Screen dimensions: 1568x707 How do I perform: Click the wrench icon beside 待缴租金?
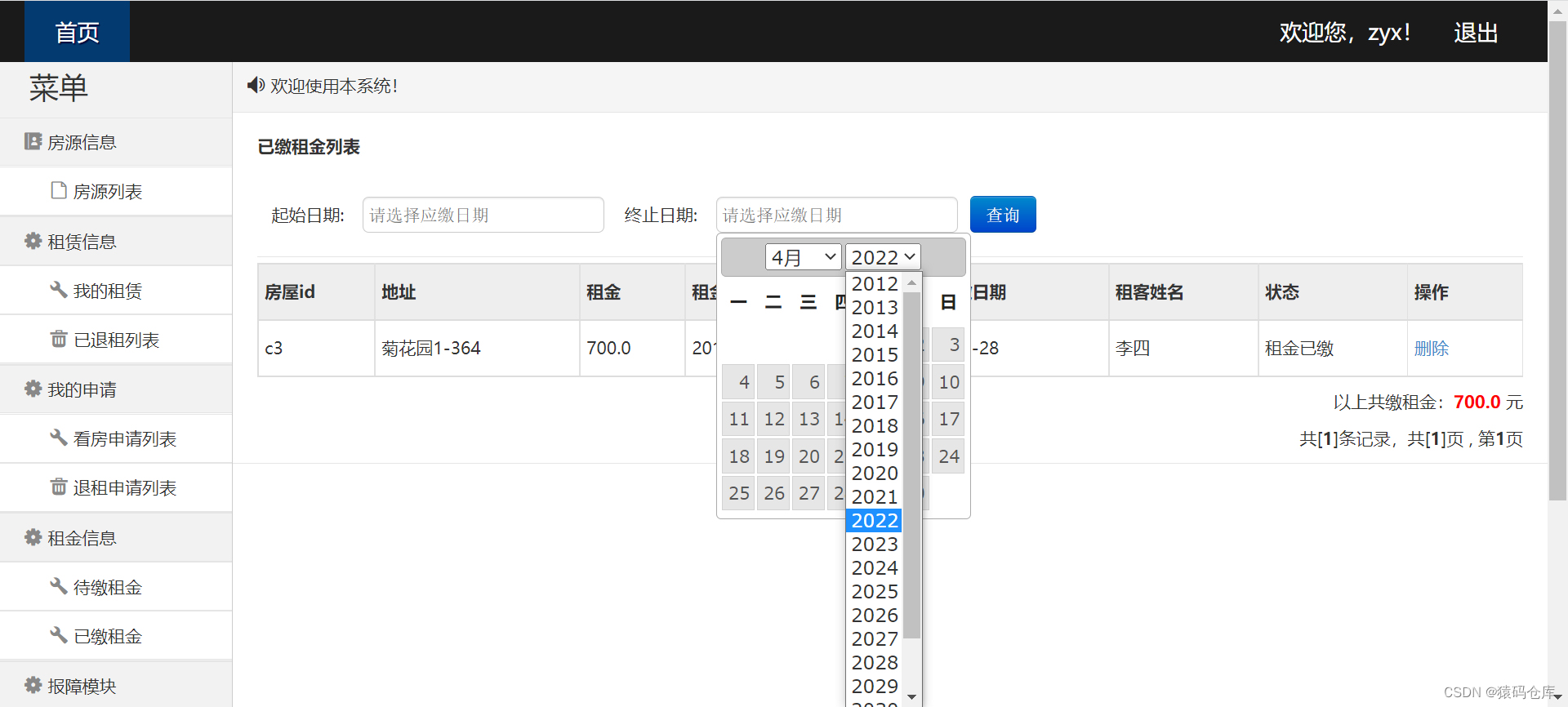point(59,586)
